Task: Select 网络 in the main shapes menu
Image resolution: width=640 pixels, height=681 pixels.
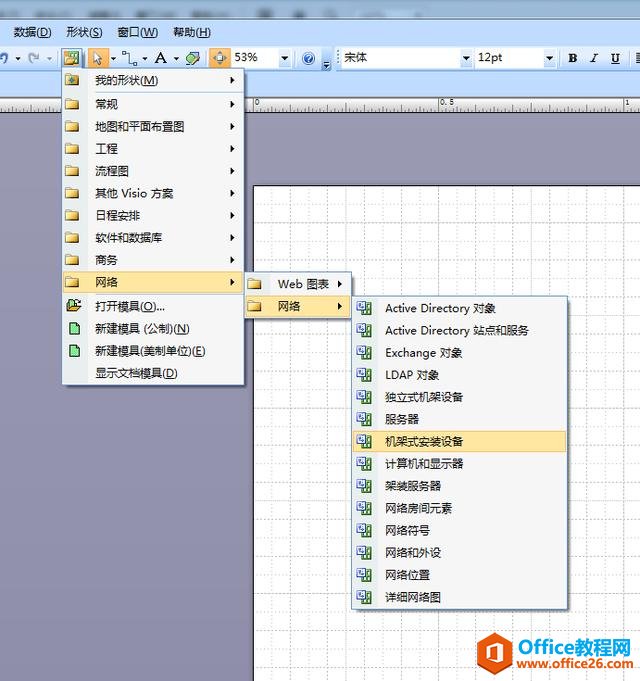Action: tap(153, 282)
